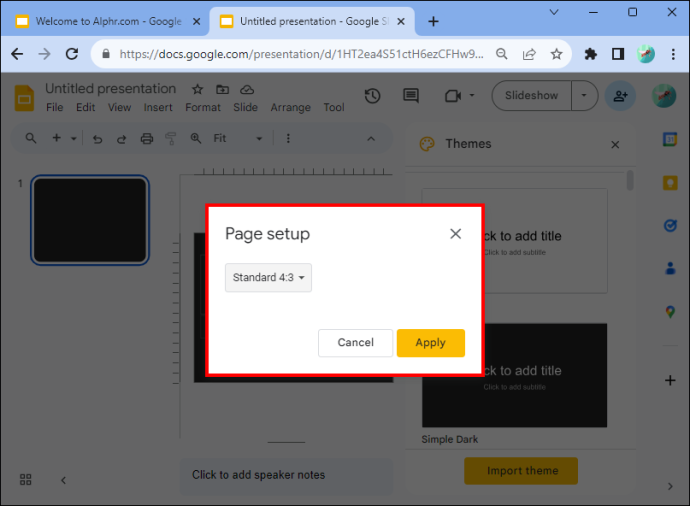Click the Themes palette icon
The height and width of the screenshot is (506, 690).
(x=426, y=144)
